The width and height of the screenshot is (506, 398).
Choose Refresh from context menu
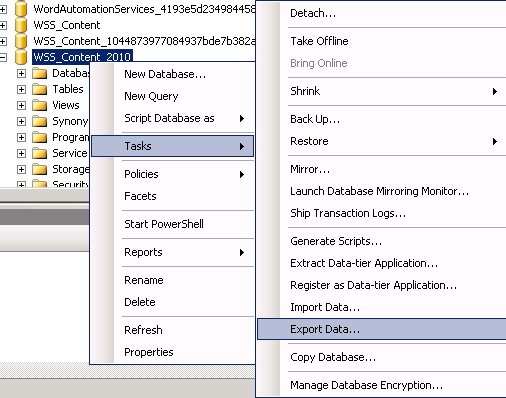(172, 330)
